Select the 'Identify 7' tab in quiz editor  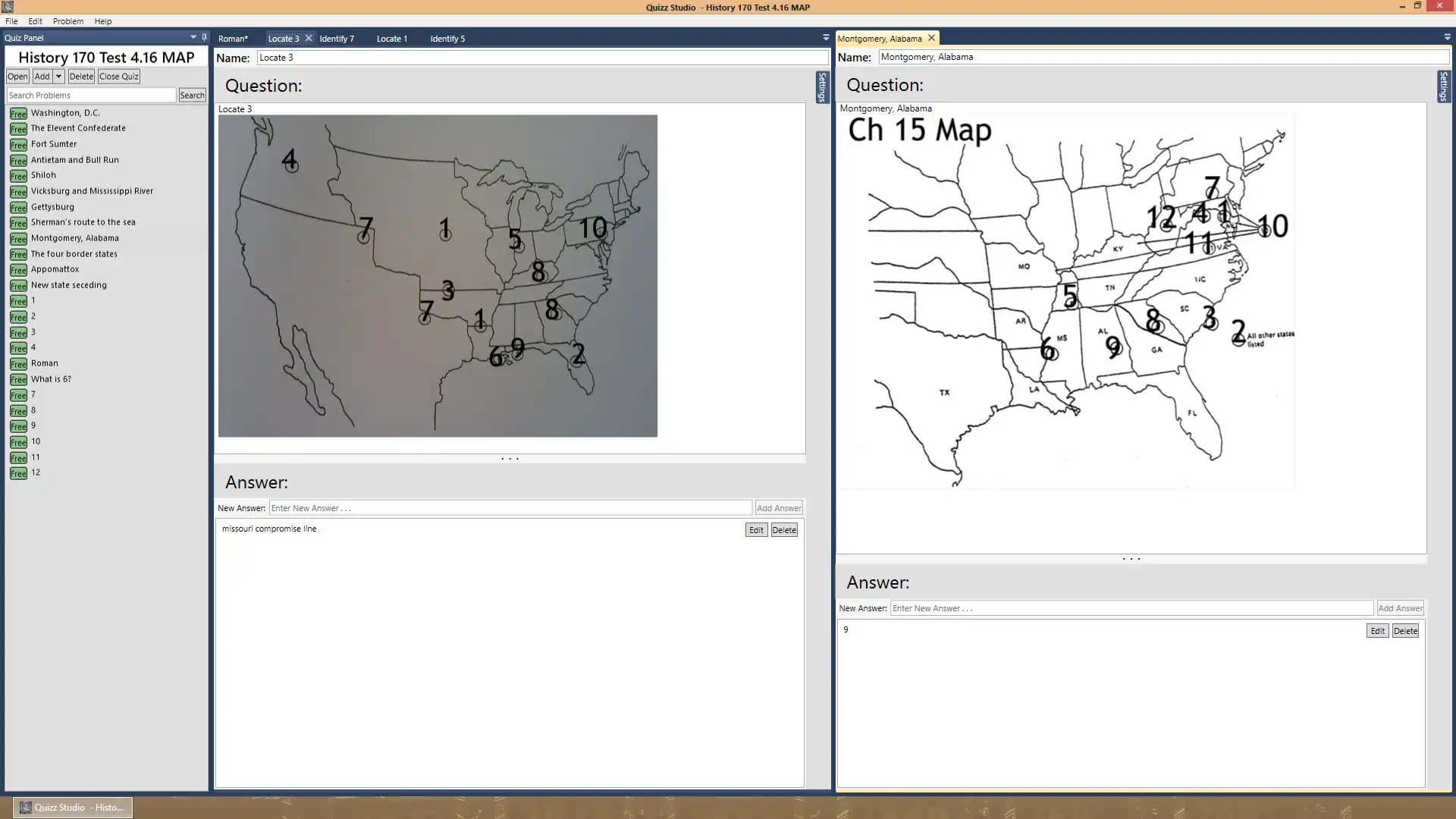337,38
